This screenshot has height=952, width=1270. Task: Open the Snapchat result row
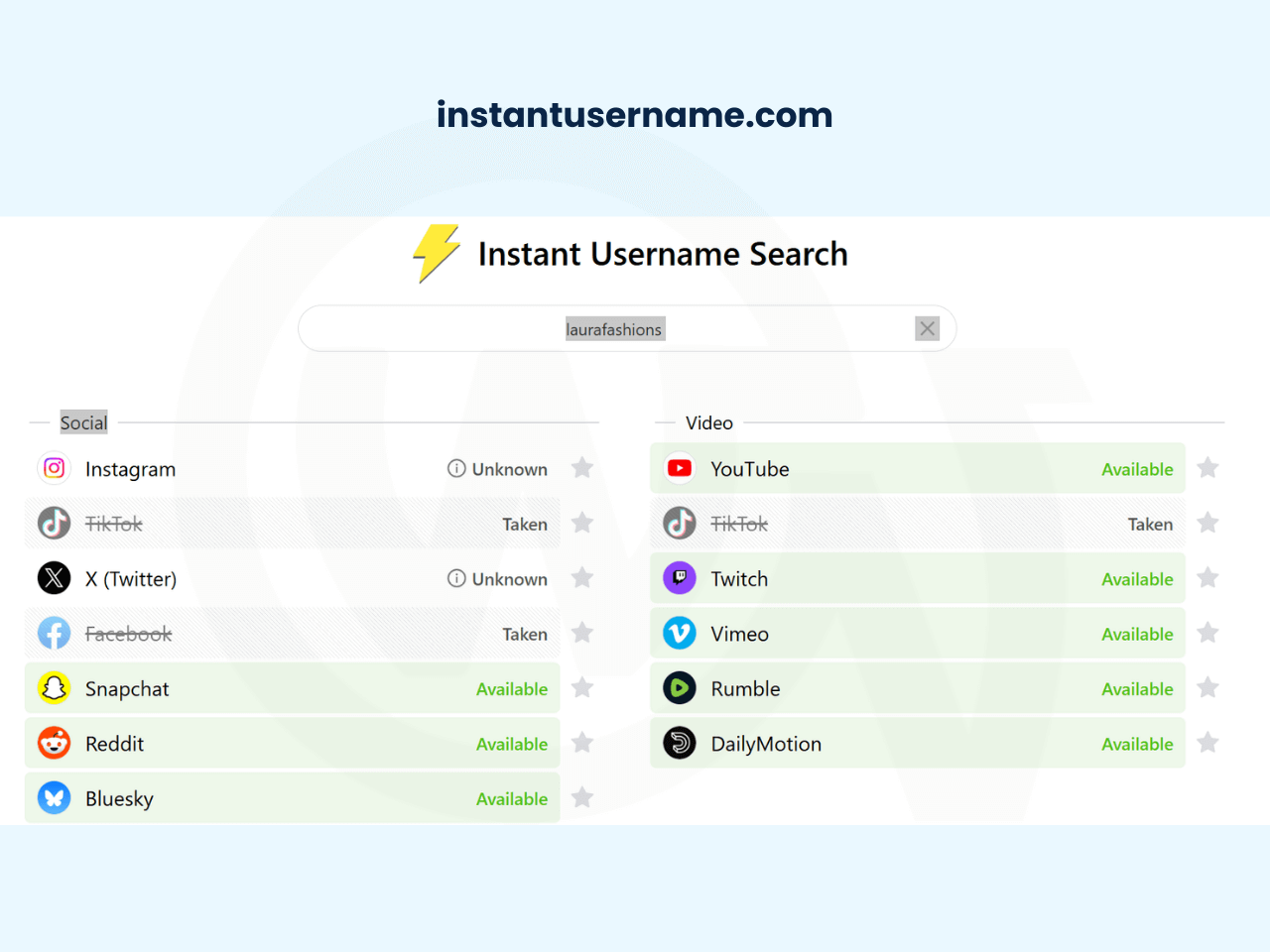pyautogui.click(x=293, y=688)
